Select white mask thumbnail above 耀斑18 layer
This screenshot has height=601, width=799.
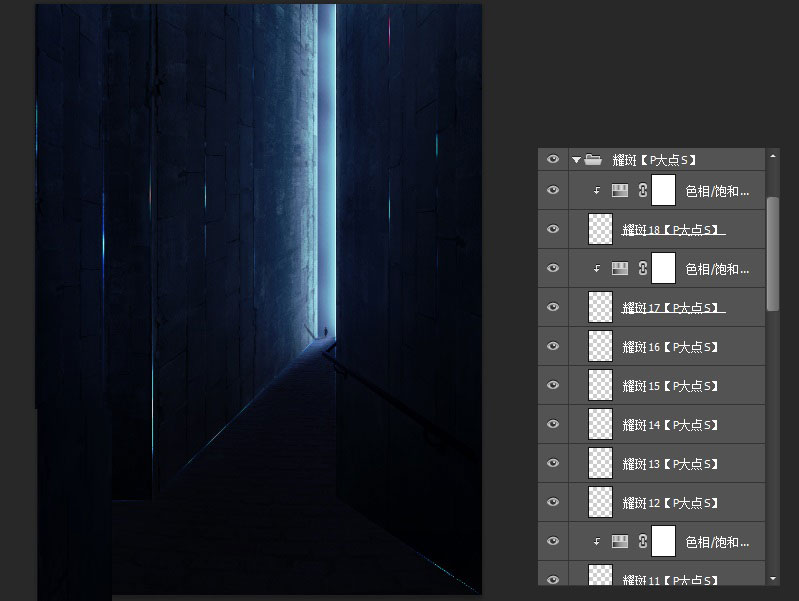pos(663,190)
